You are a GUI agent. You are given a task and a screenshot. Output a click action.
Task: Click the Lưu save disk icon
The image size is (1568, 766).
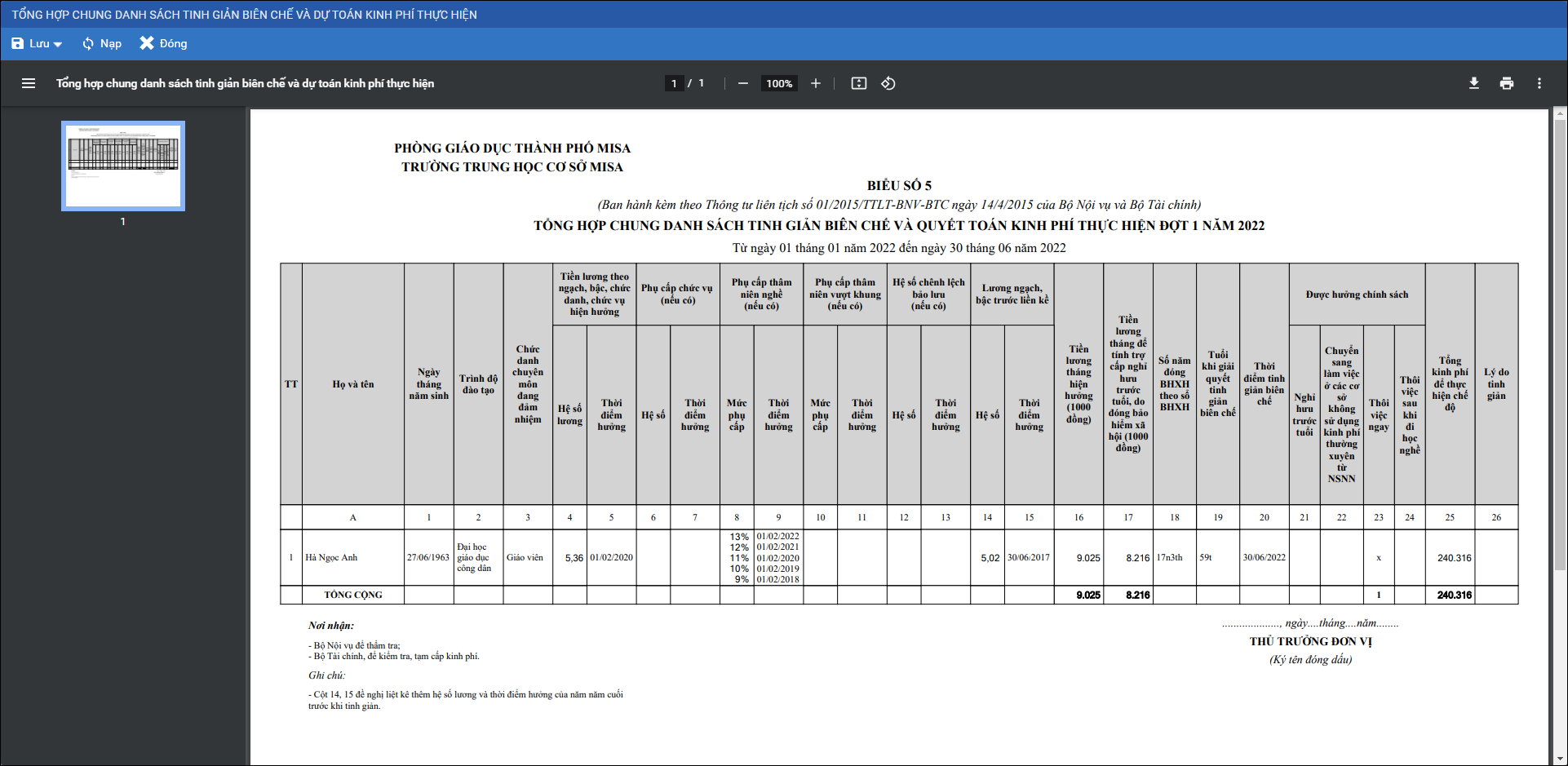18,43
